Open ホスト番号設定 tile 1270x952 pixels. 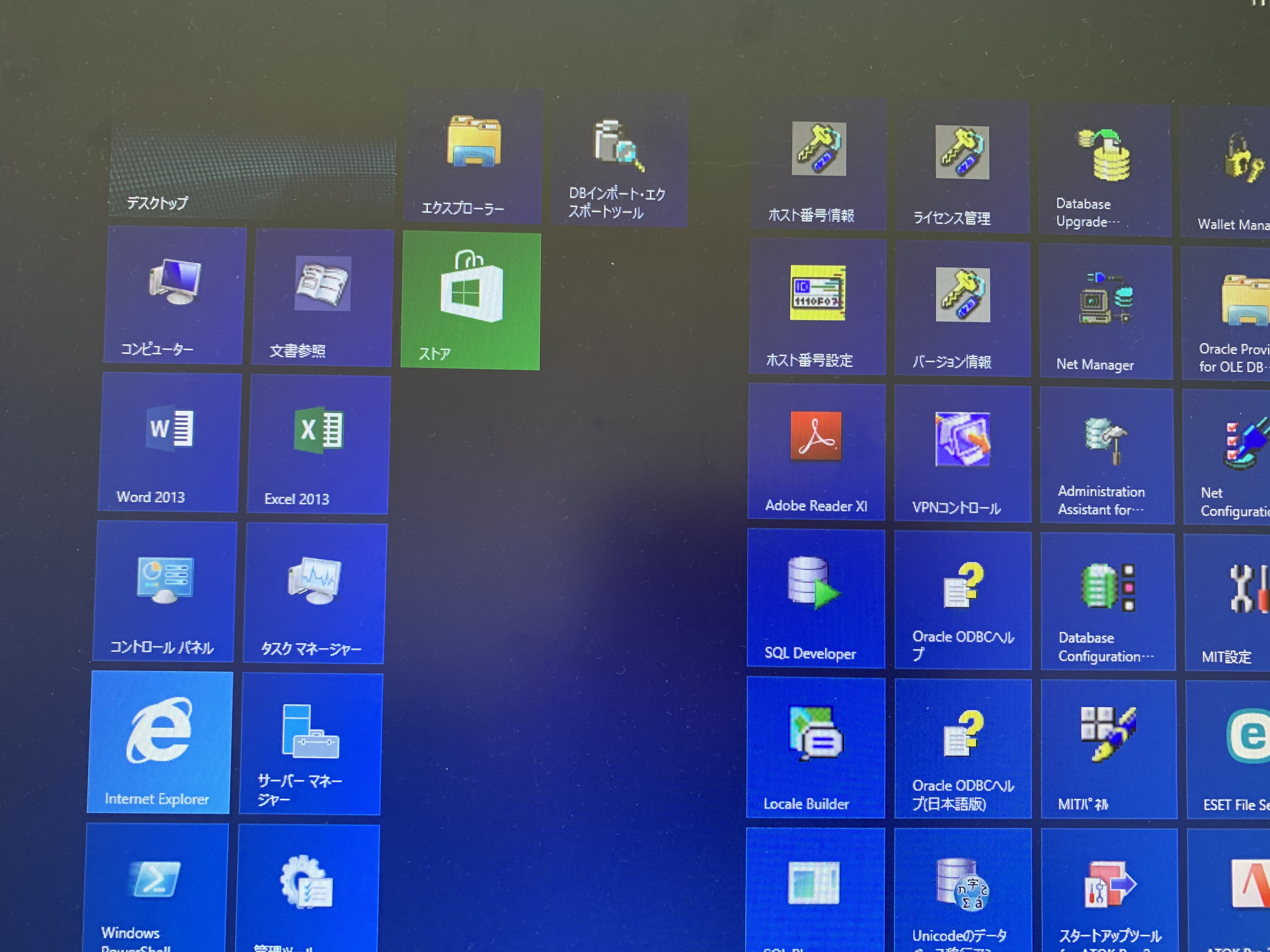point(817,306)
